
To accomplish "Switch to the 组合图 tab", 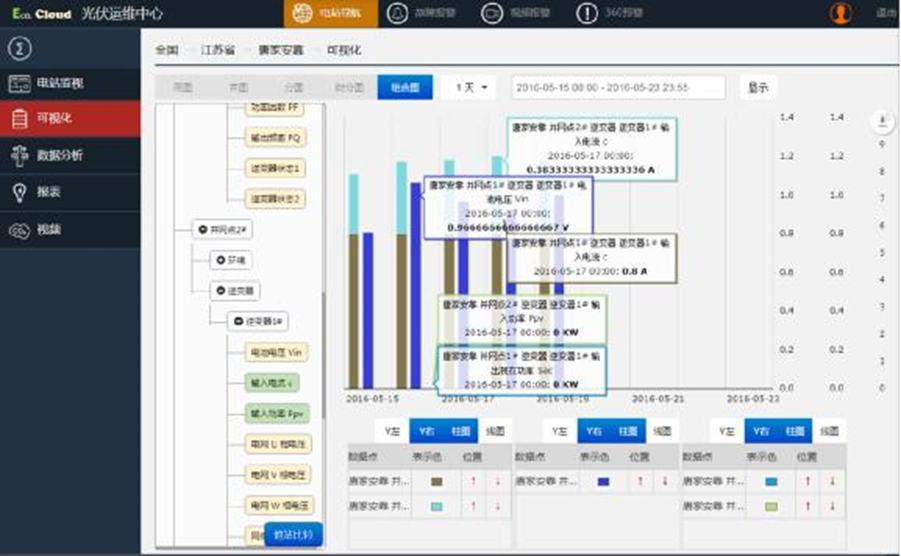I will pyautogui.click(x=405, y=88).
